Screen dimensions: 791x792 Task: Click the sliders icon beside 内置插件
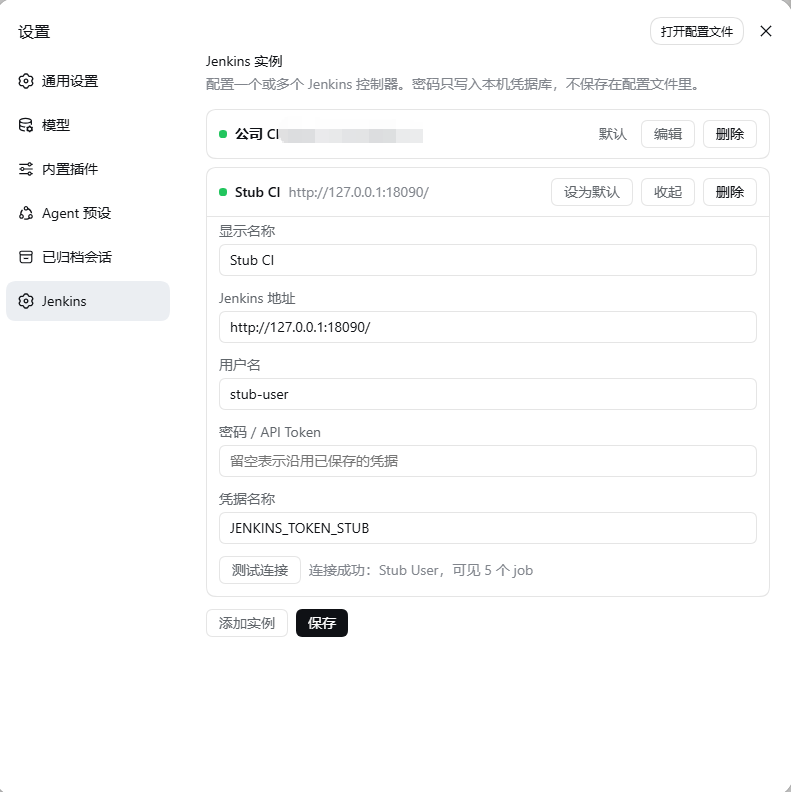[x=26, y=169]
